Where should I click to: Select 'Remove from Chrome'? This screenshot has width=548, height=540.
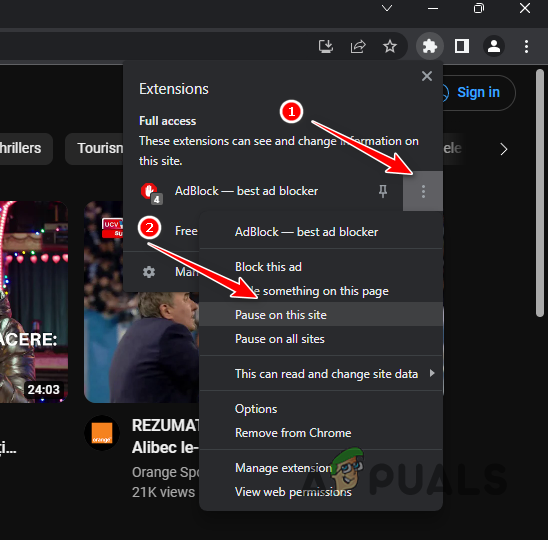pyautogui.click(x=321, y=433)
